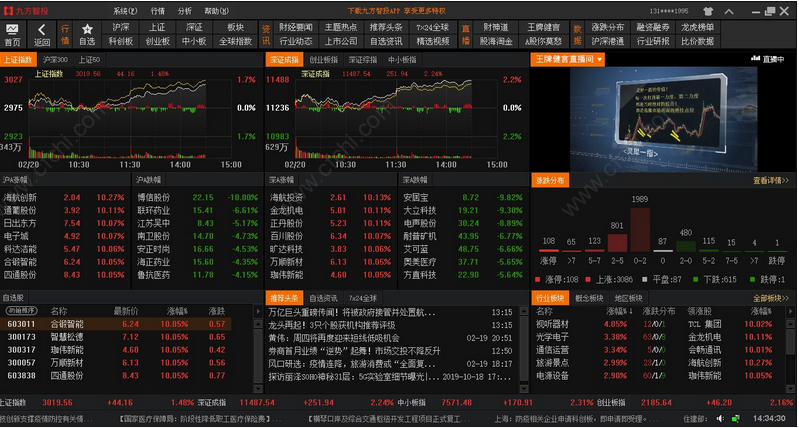Click watchlist scrollbar down arrow
The image size is (799, 428).
tap(257, 388)
